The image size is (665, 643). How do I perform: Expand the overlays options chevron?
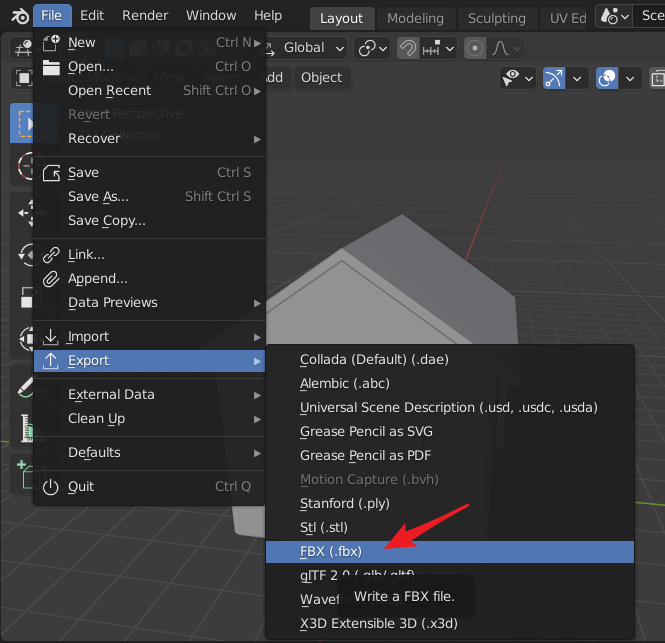pyautogui.click(x=630, y=78)
